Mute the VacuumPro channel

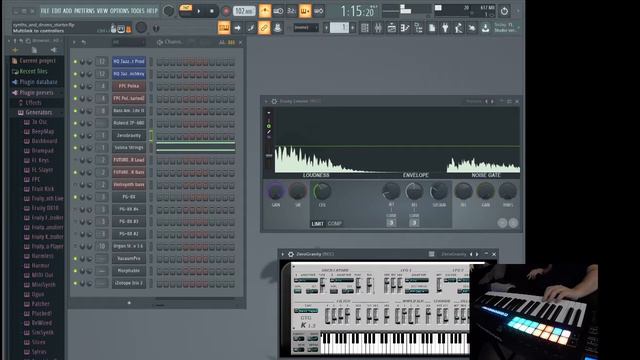pyautogui.click(x=75, y=259)
